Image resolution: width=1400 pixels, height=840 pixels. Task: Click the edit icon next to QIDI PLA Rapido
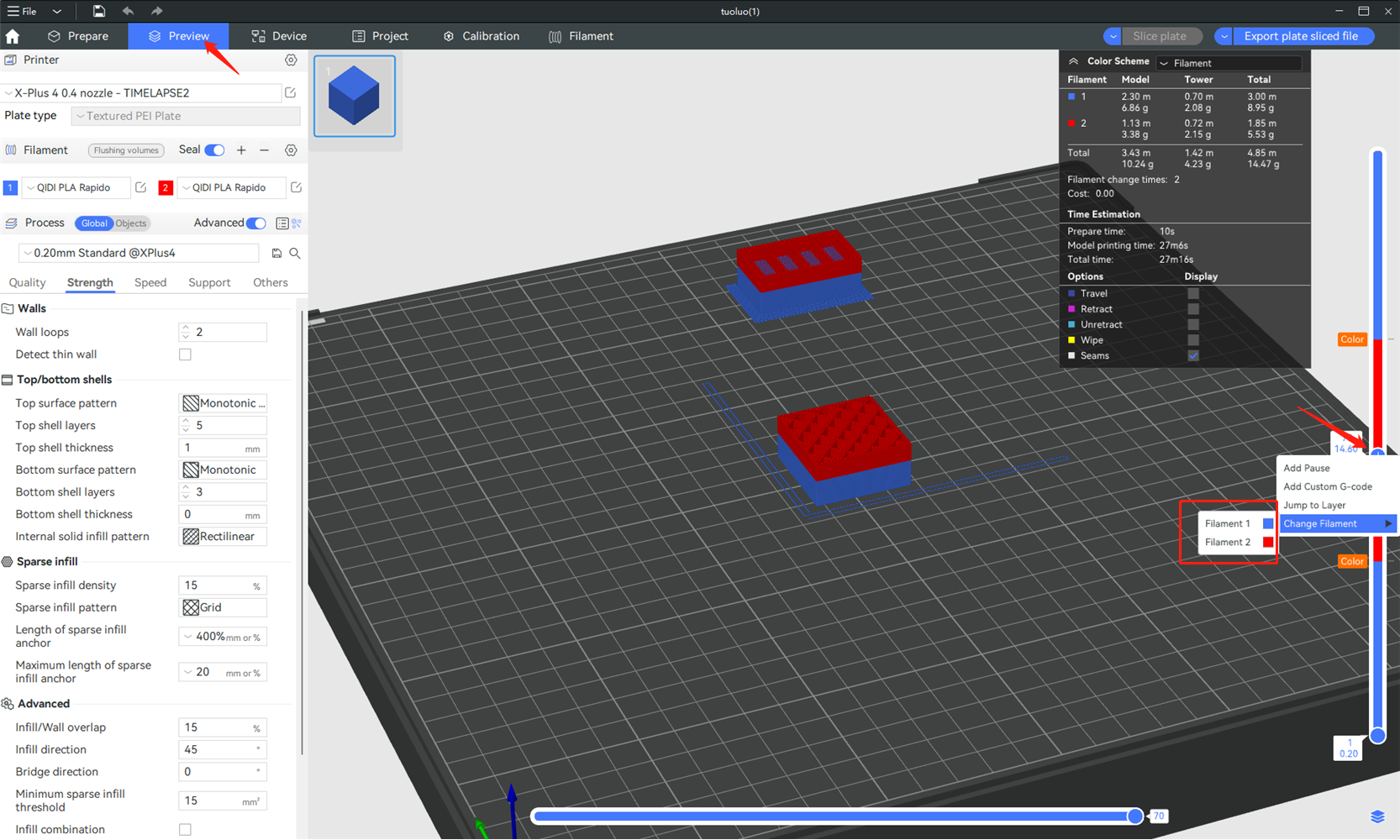pos(141,187)
